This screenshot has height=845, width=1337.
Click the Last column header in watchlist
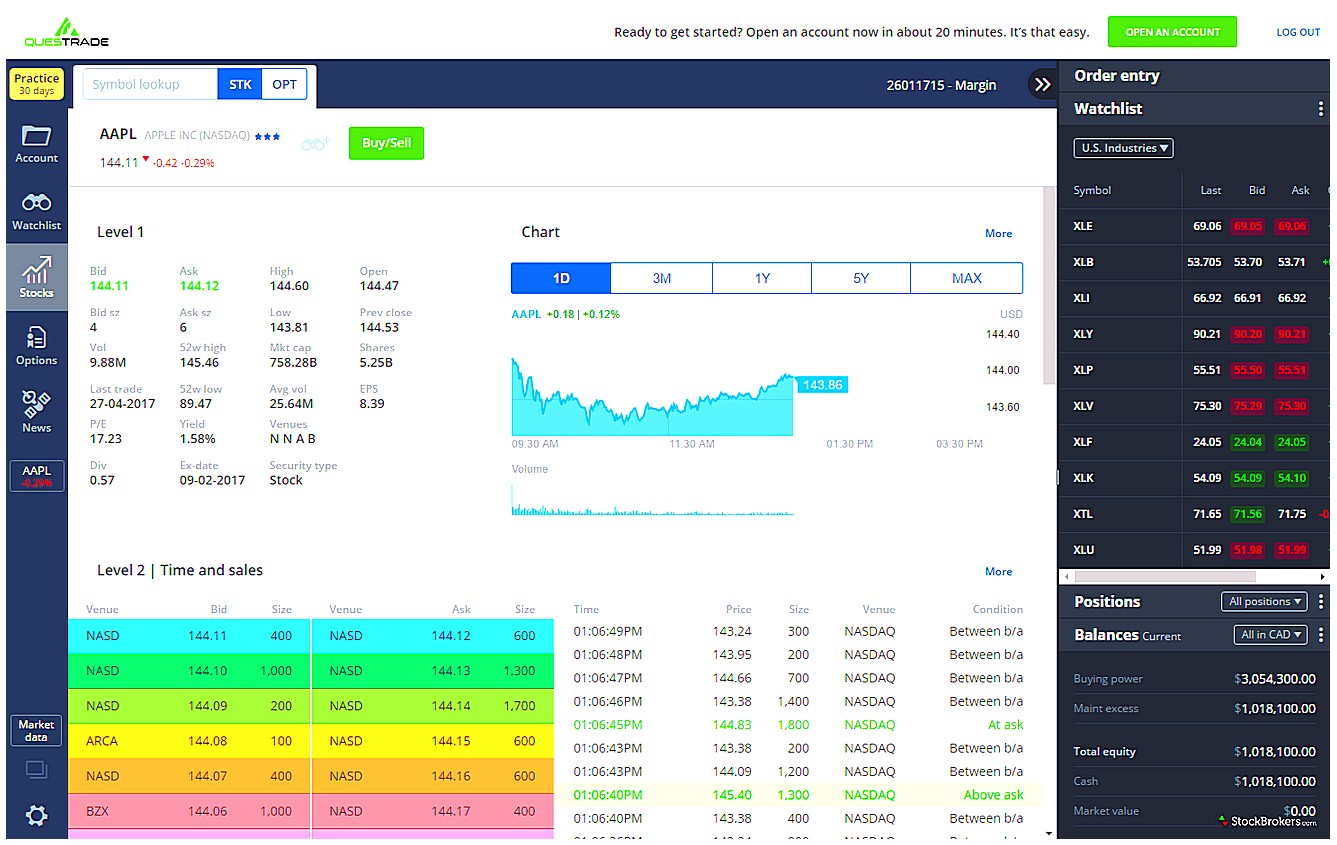click(x=1211, y=190)
